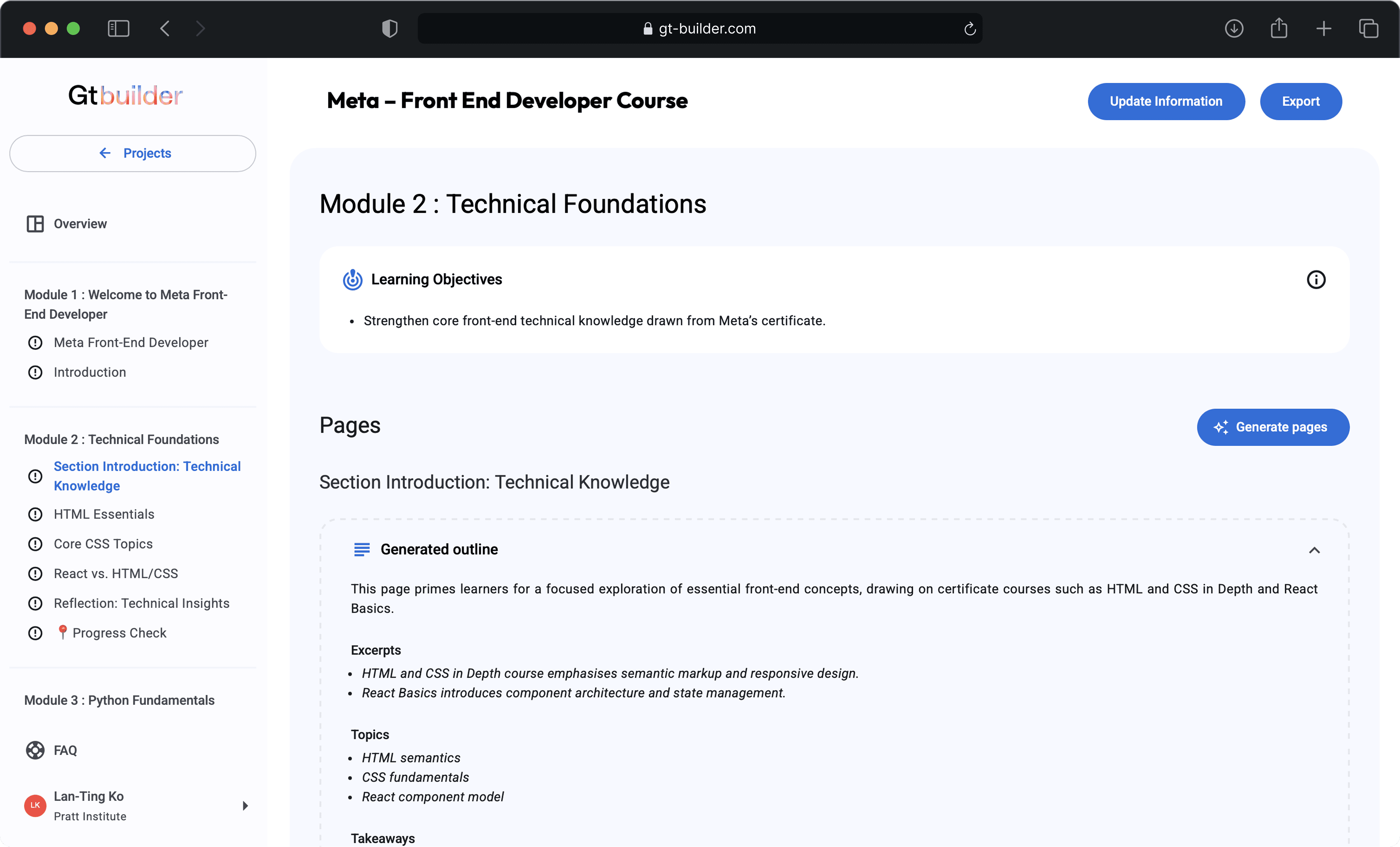Go to React vs. HTML/CSS page
Viewport: 1400px width, 847px height.
pyautogui.click(x=115, y=573)
